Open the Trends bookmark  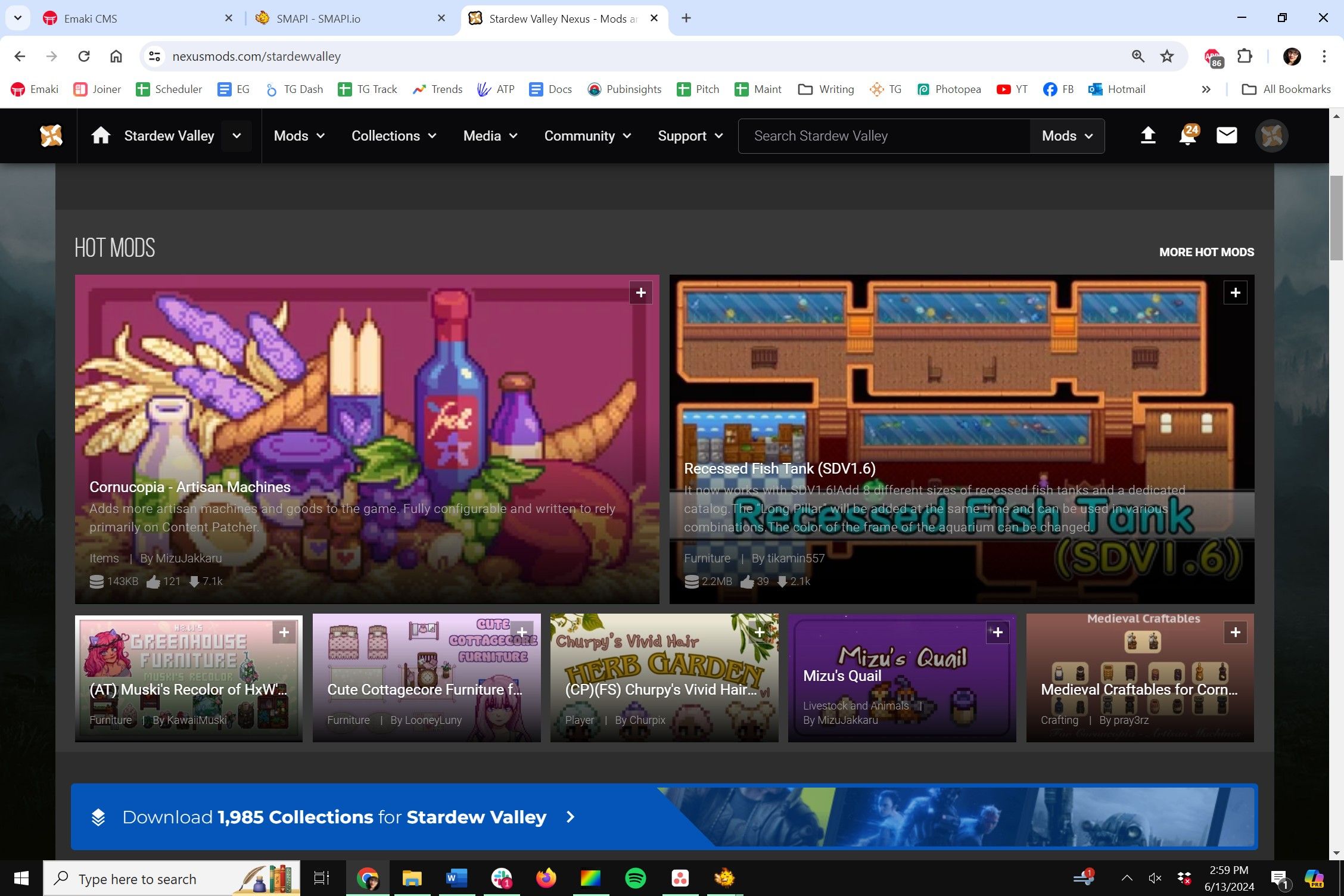tap(437, 89)
